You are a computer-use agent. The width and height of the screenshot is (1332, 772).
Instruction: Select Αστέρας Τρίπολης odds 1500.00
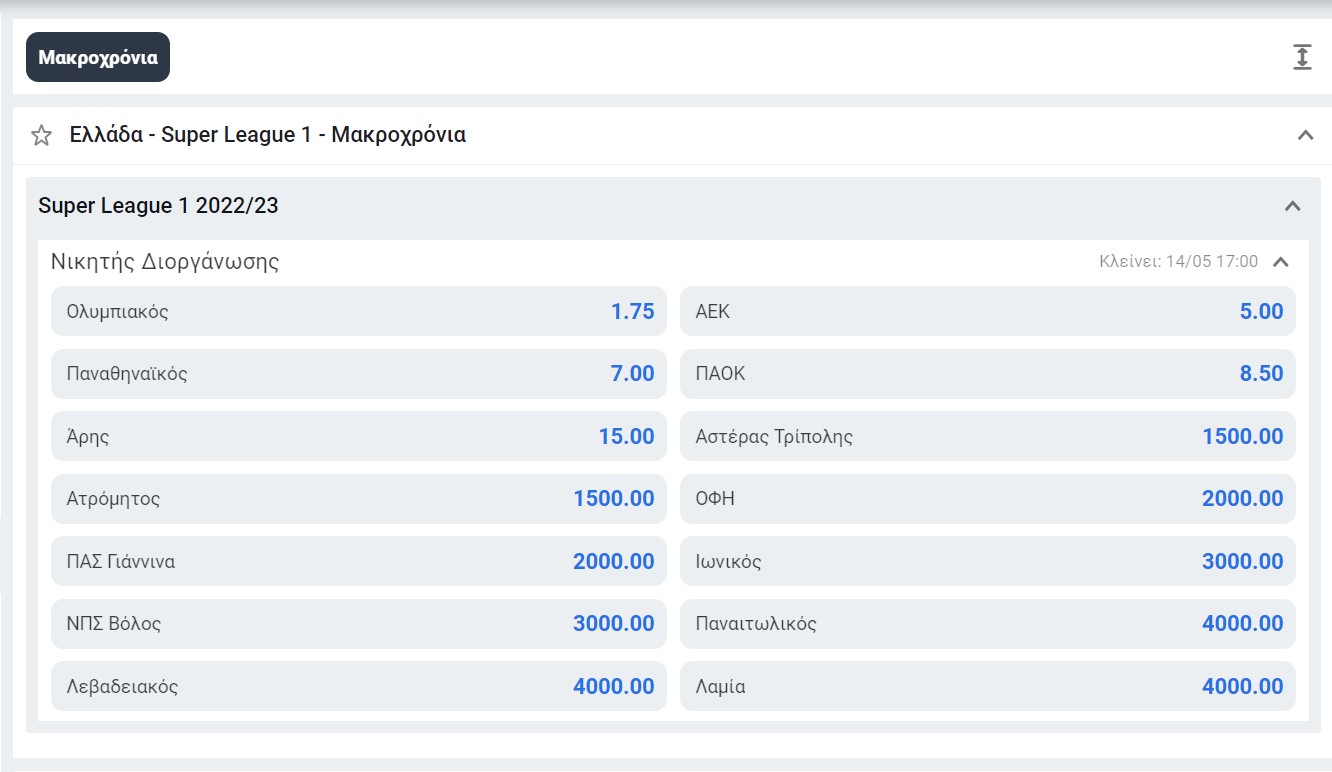pyautogui.click(x=988, y=436)
